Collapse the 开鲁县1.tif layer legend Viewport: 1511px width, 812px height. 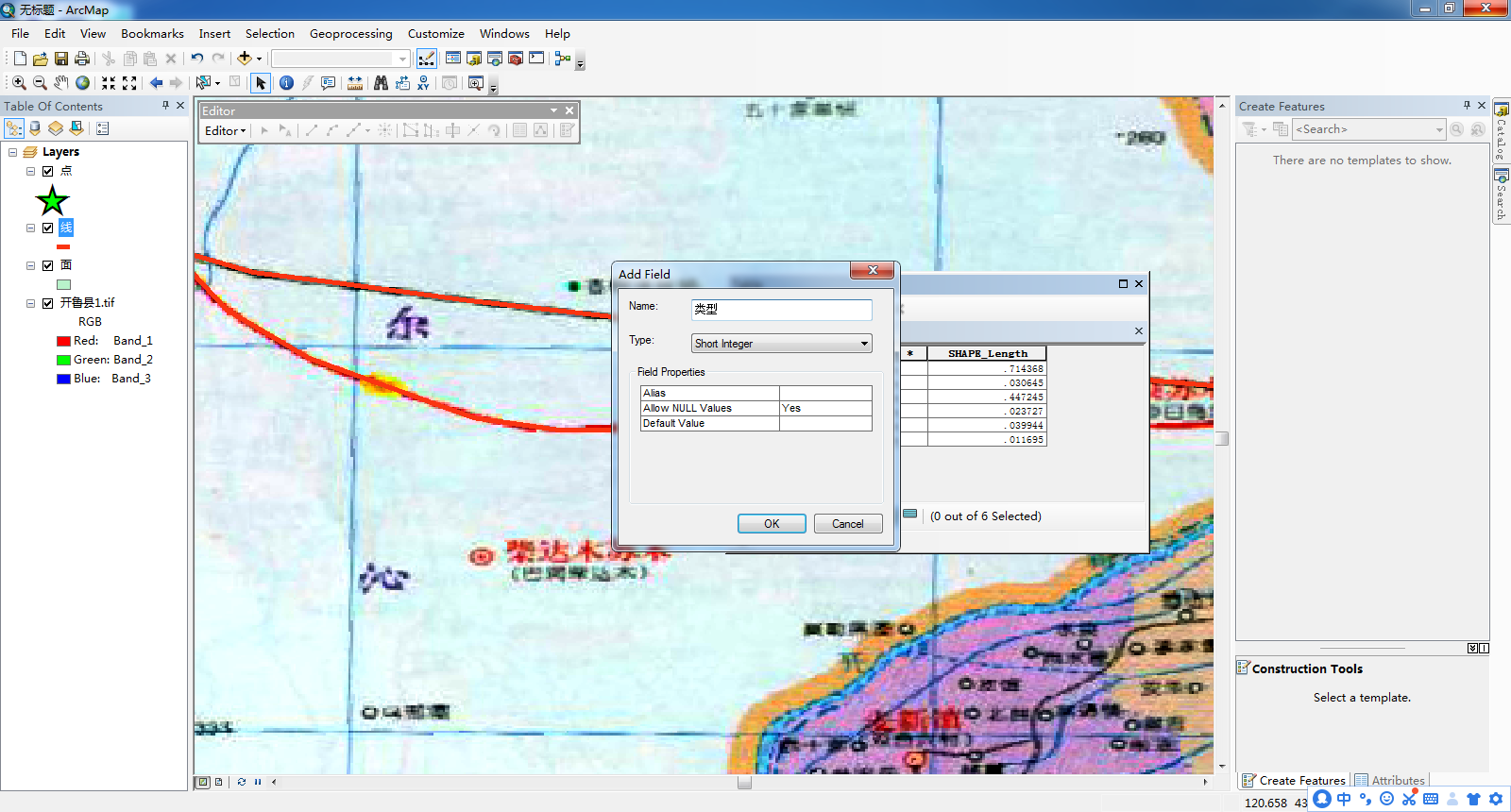coord(30,303)
